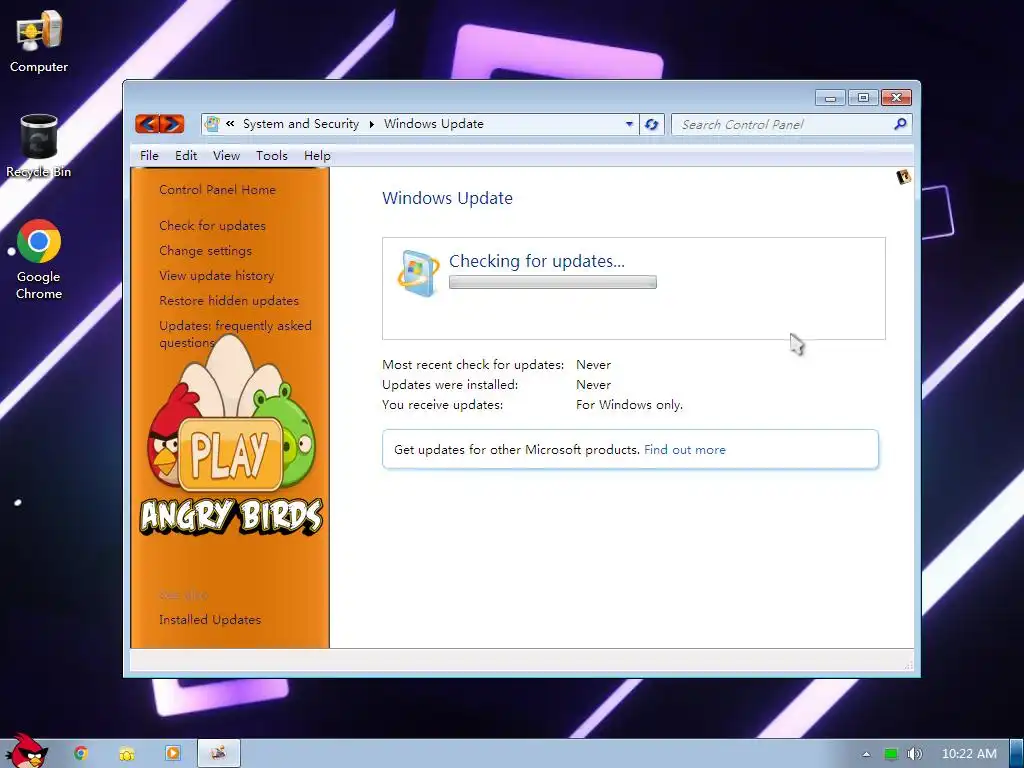Show hidden tray icons arrow
Viewport: 1024px width, 768px height.
click(866, 754)
